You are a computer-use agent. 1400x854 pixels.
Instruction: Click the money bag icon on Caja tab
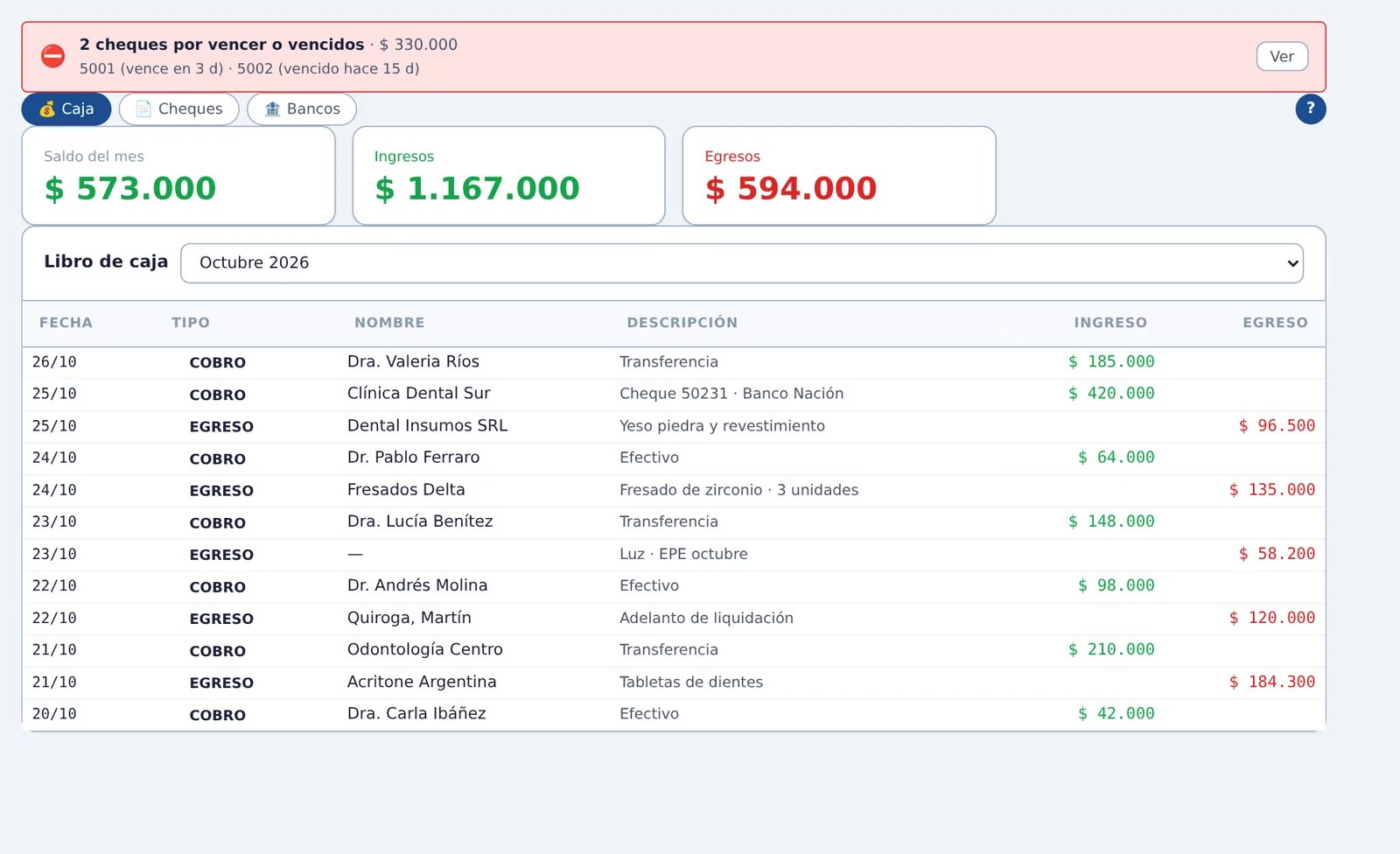click(x=47, y=109)
